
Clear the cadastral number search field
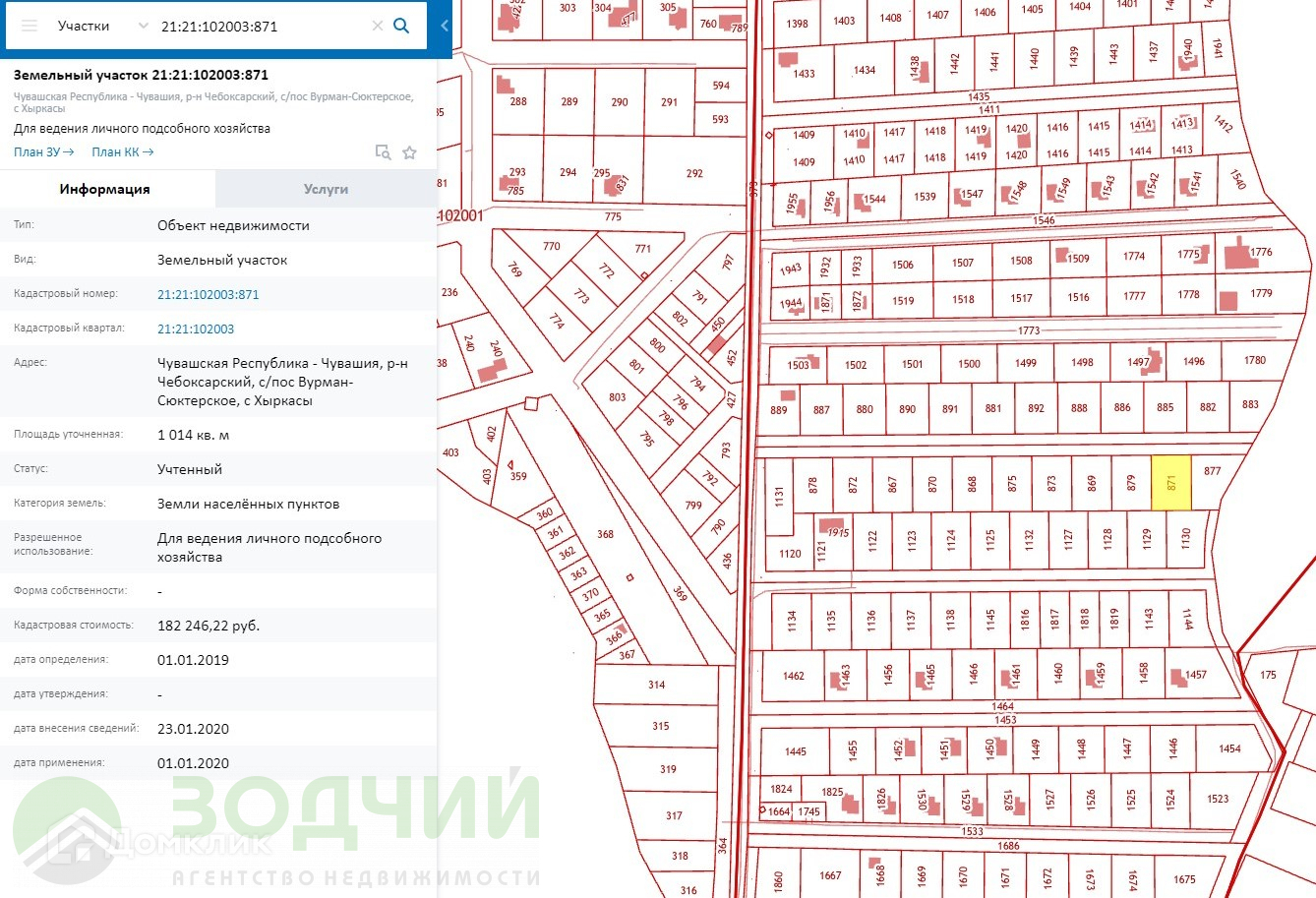[377, 26]
